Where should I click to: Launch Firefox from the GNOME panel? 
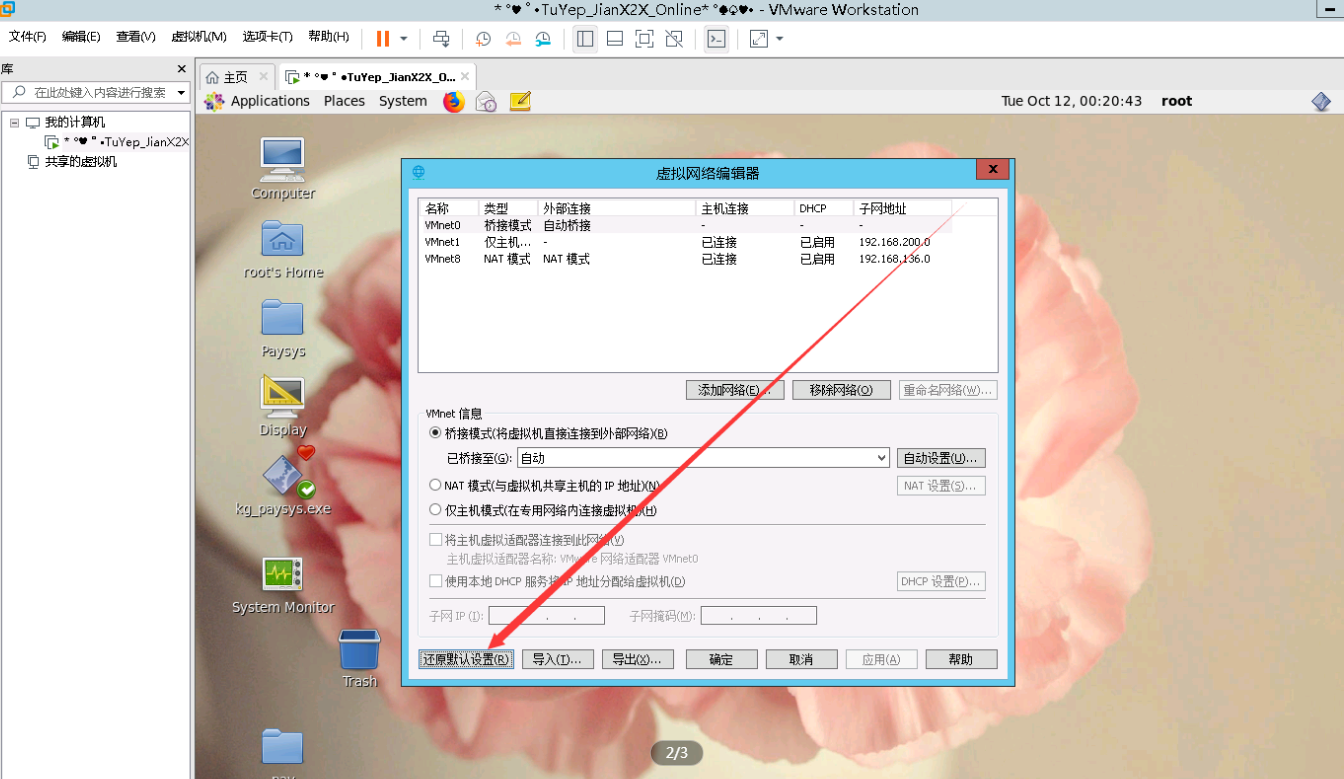coord(454,101)
